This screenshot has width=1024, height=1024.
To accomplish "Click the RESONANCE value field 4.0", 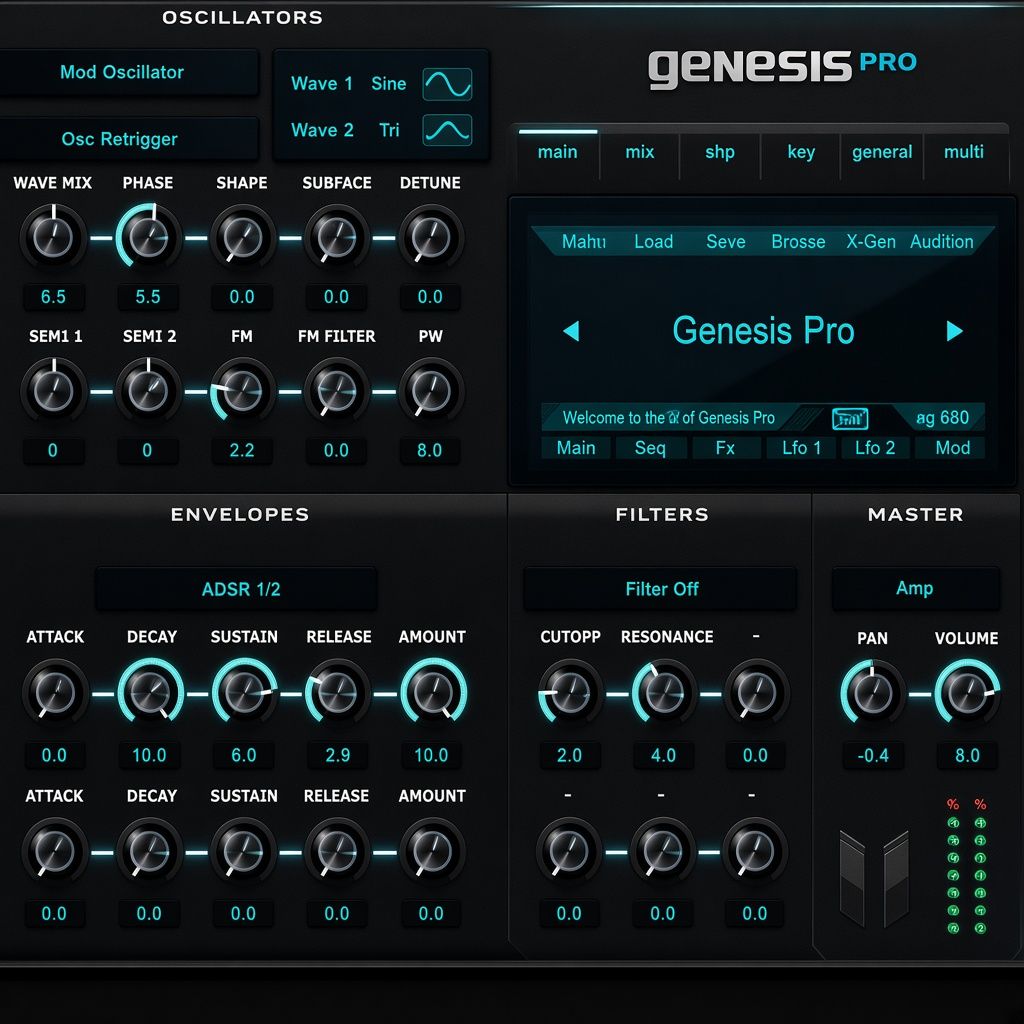I will coord(664,756).
